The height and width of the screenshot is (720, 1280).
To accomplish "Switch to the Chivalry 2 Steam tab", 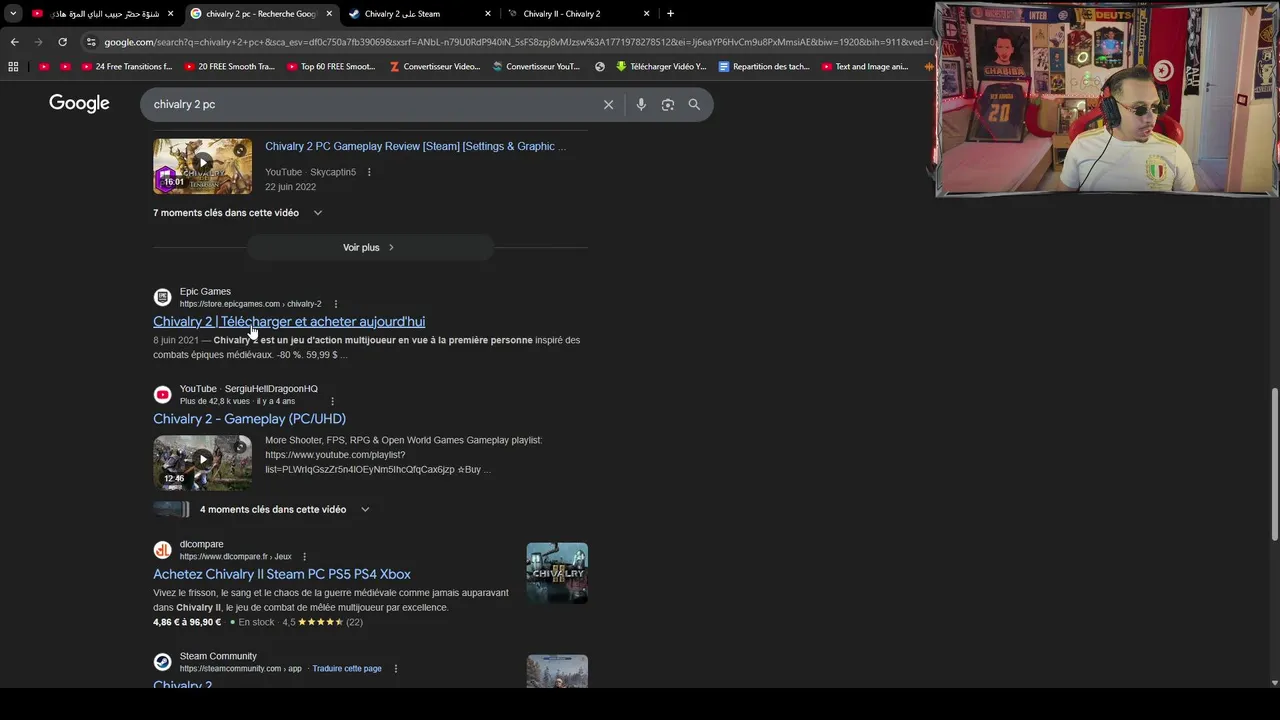I will pos(418,14).
